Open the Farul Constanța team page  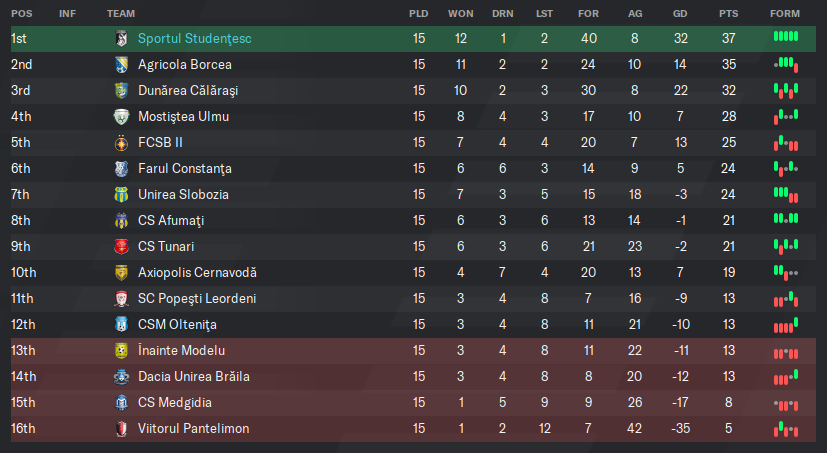(185, 169)
